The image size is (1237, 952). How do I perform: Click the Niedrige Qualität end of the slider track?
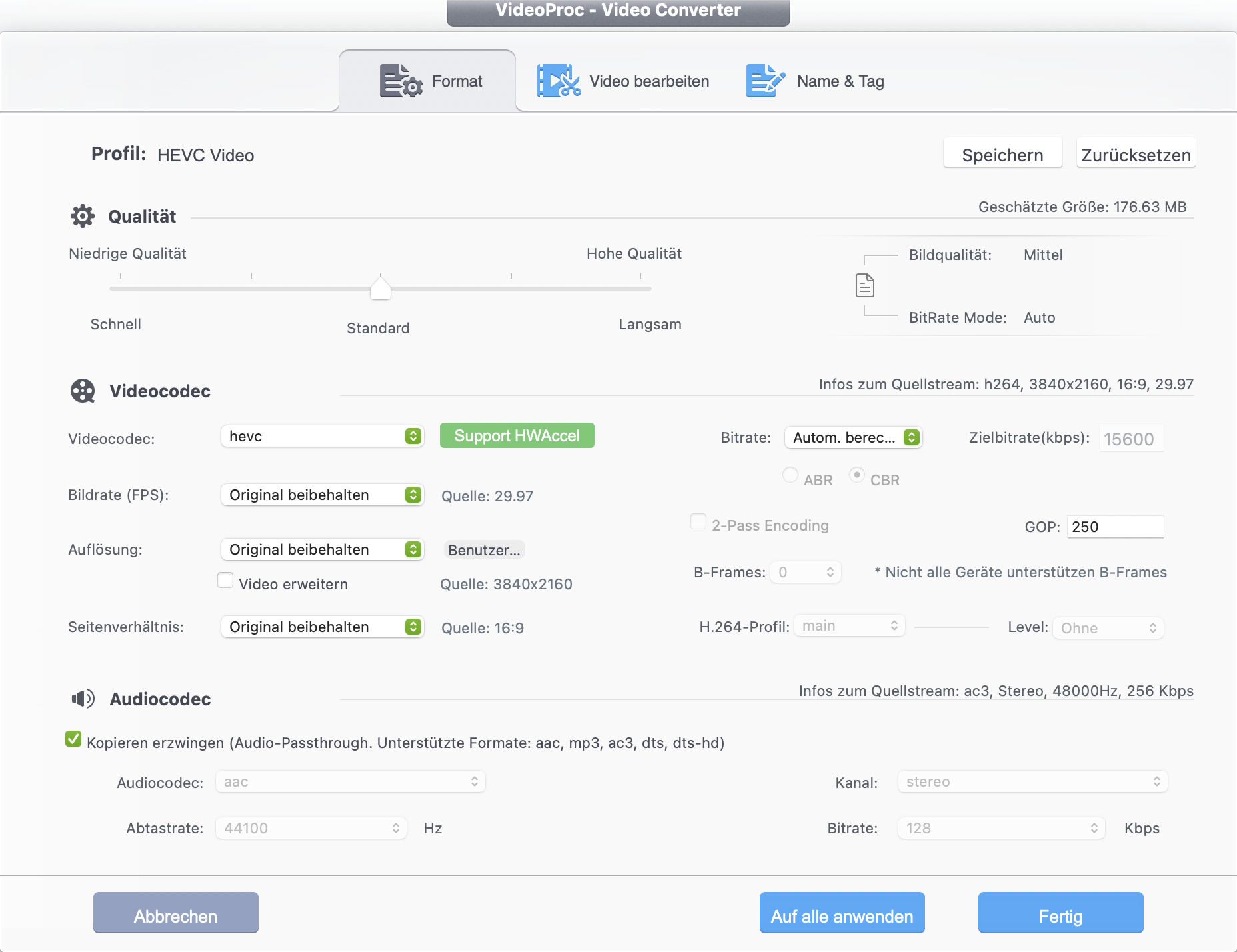pyautogui.click(x=120, y=288)
